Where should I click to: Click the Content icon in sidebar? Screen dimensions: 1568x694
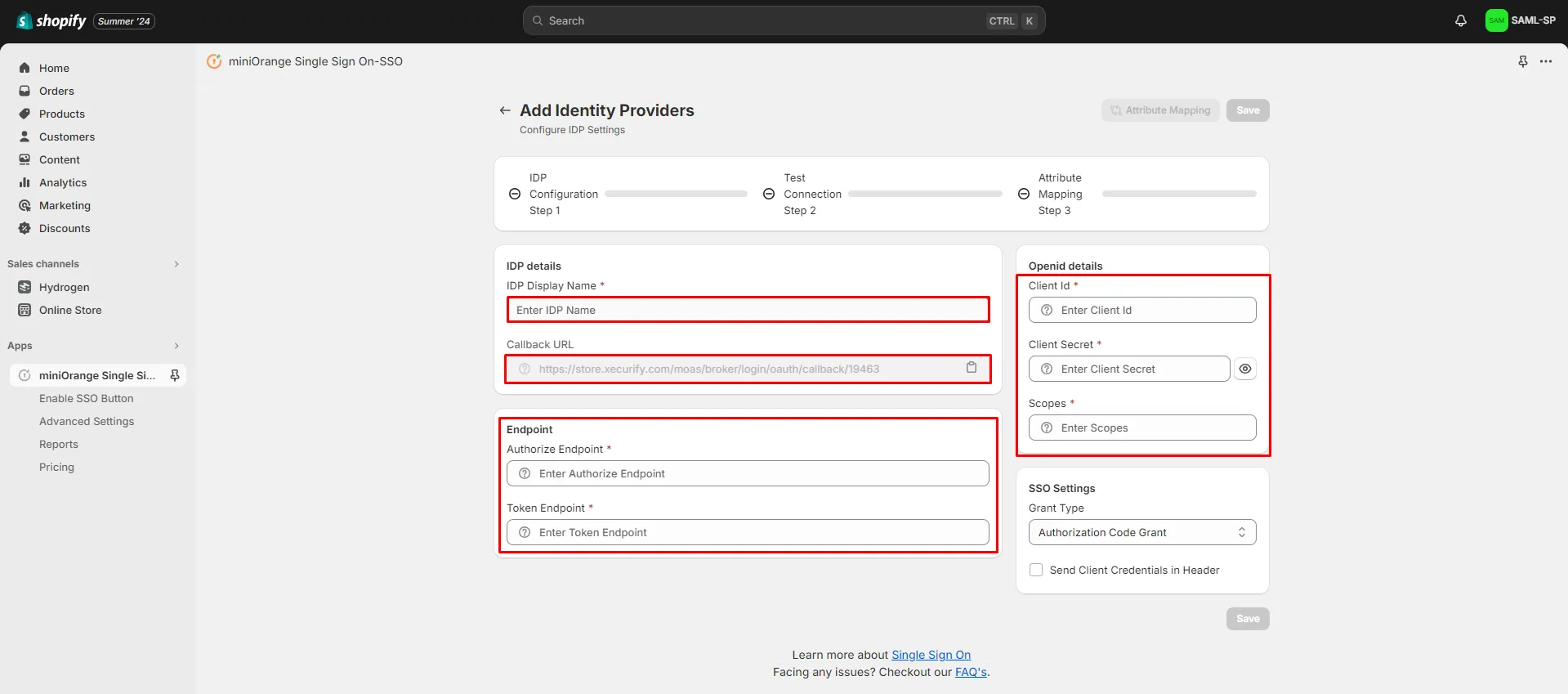(x=25, y=159)
